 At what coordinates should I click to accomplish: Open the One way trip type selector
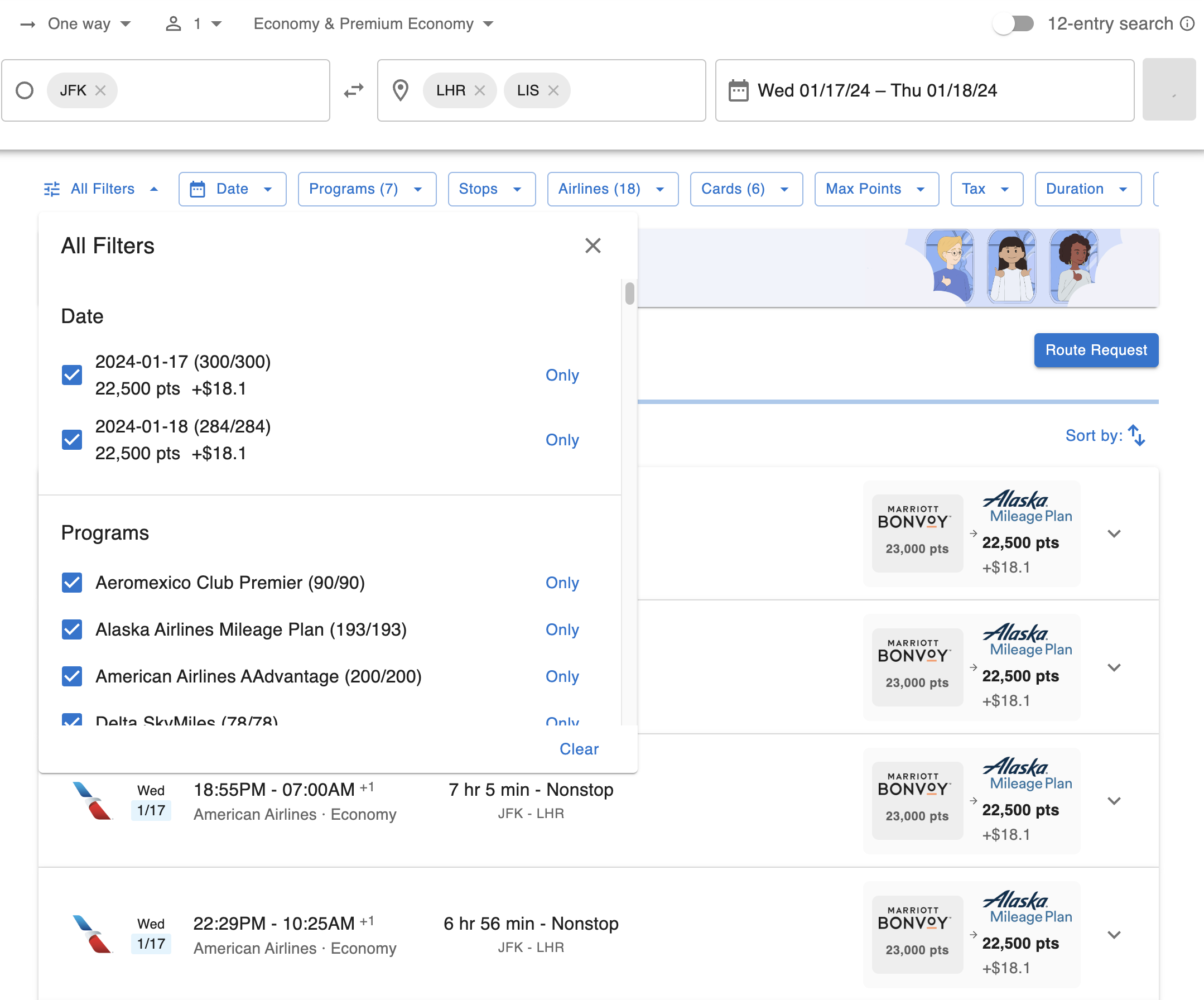[80, 23]
